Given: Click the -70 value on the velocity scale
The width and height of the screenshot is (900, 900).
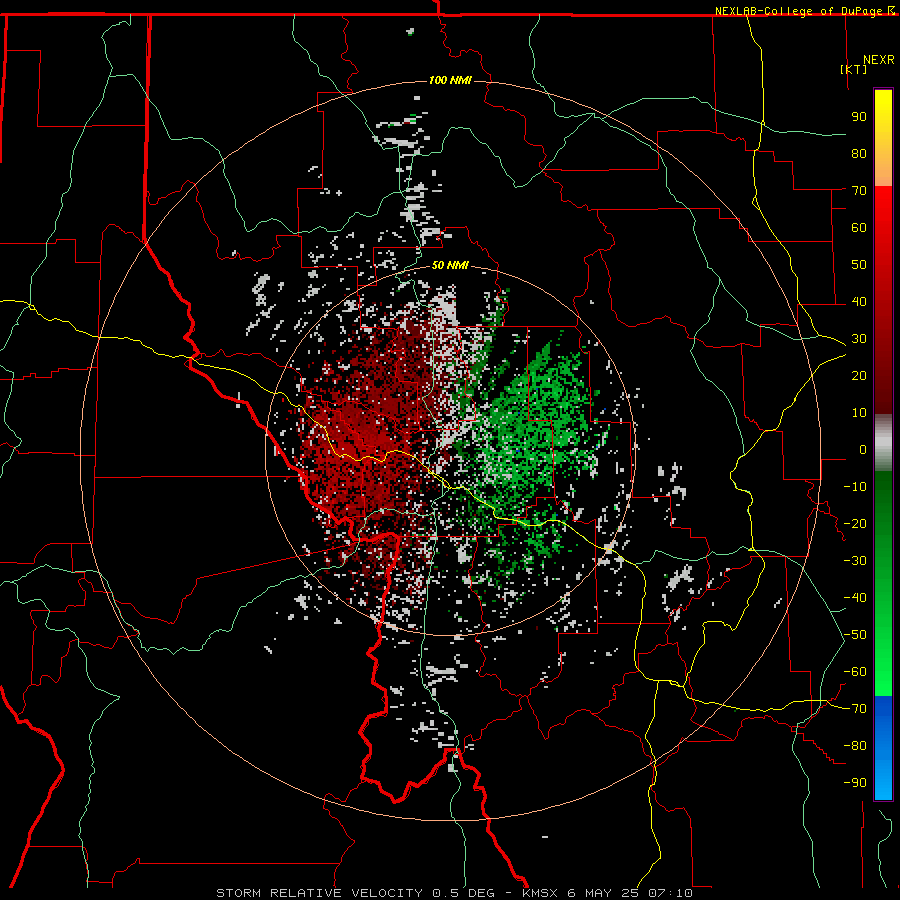Looking at the screenshot, I should (855, 709).
